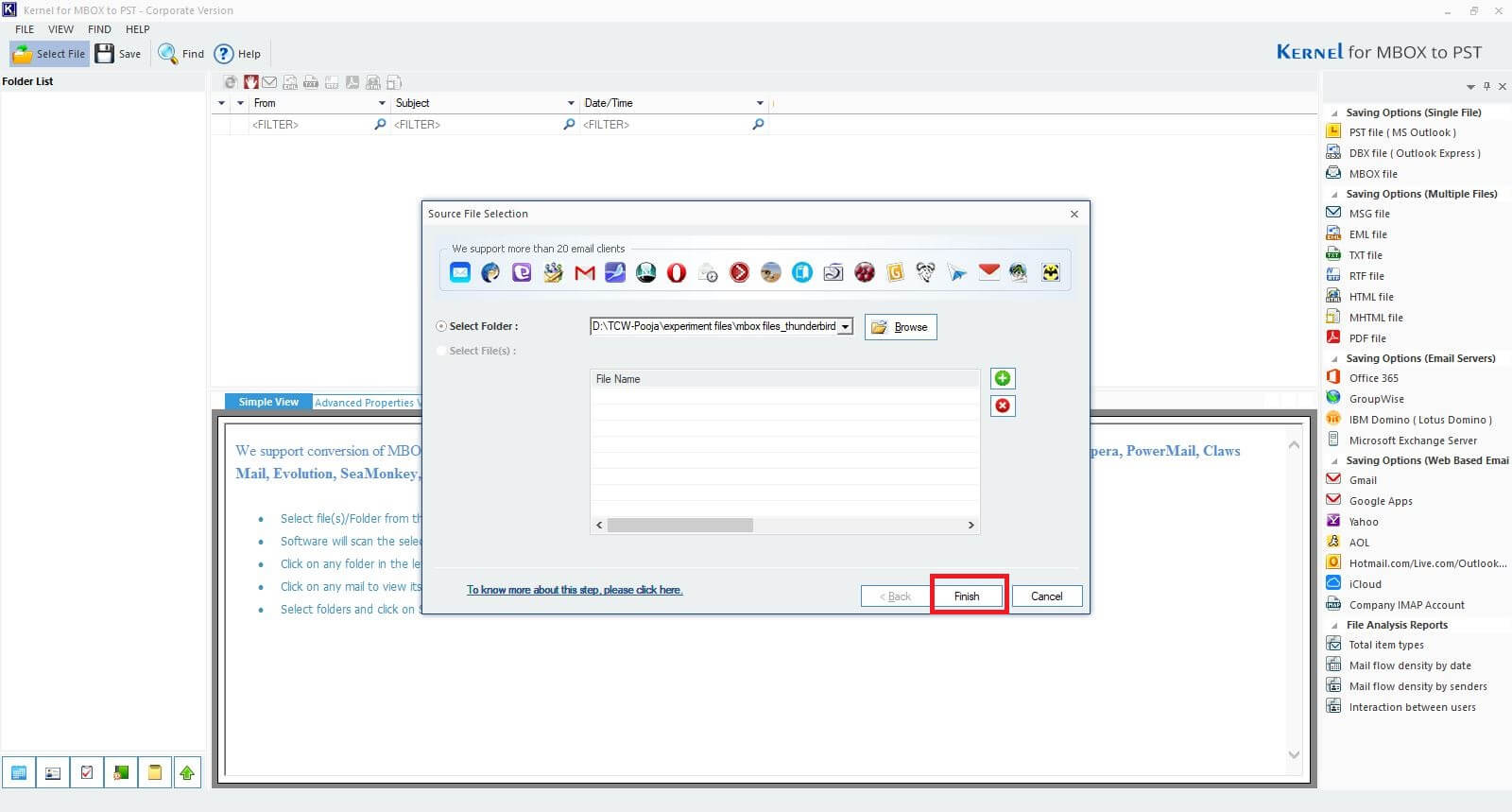Choose the Microsoft Exchange Server option
This screenshot has width=1512, height=812.
point(1401,441)
